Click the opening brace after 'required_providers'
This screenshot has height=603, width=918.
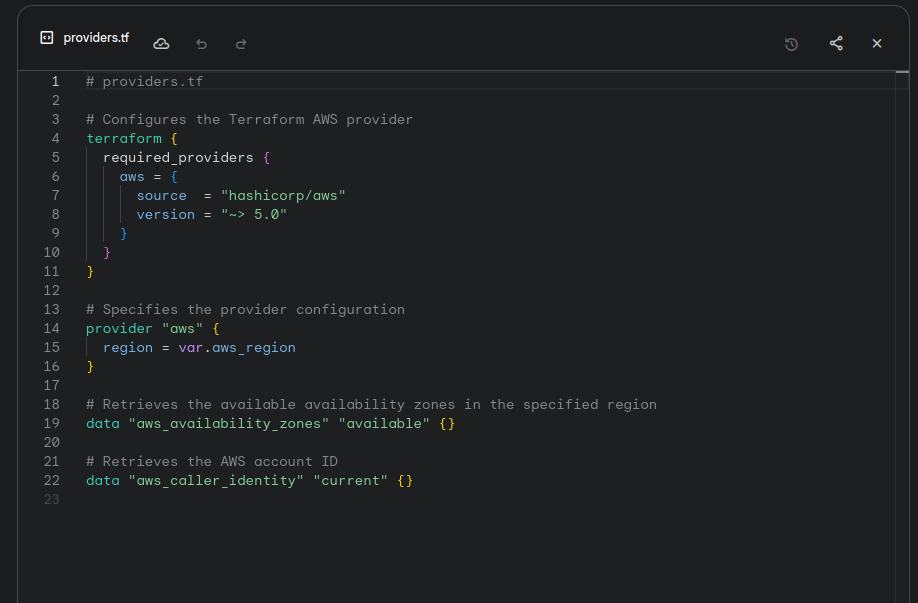(266, 157)
